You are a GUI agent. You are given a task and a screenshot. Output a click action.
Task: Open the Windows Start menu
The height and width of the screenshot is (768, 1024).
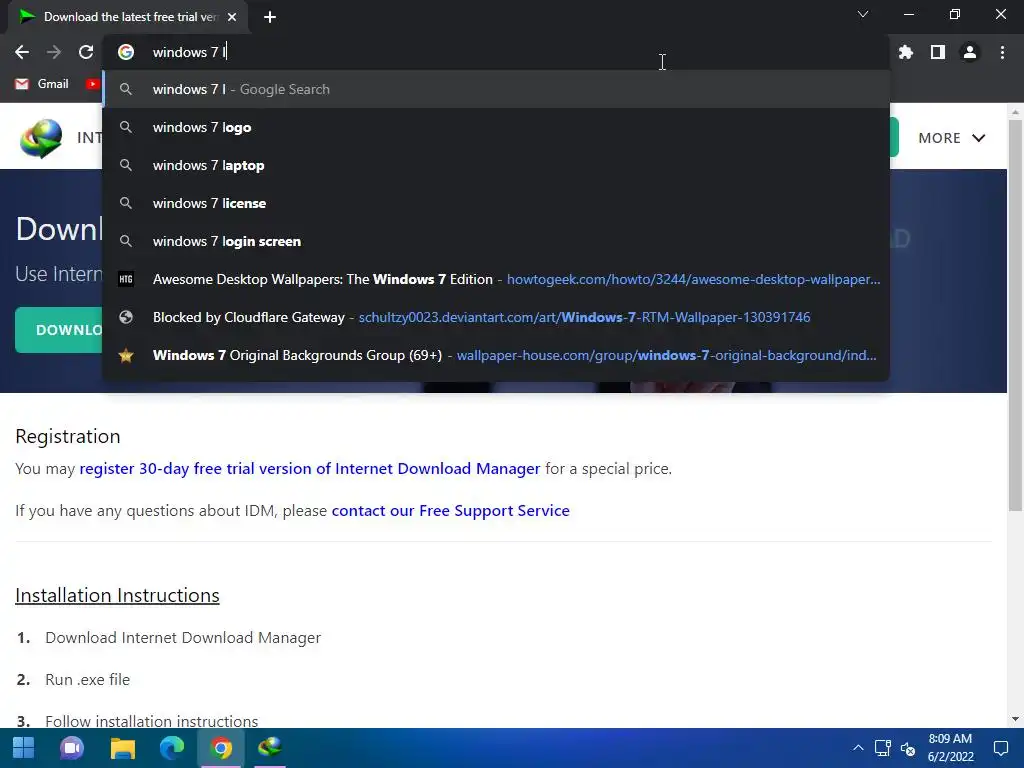pos(24,748)
